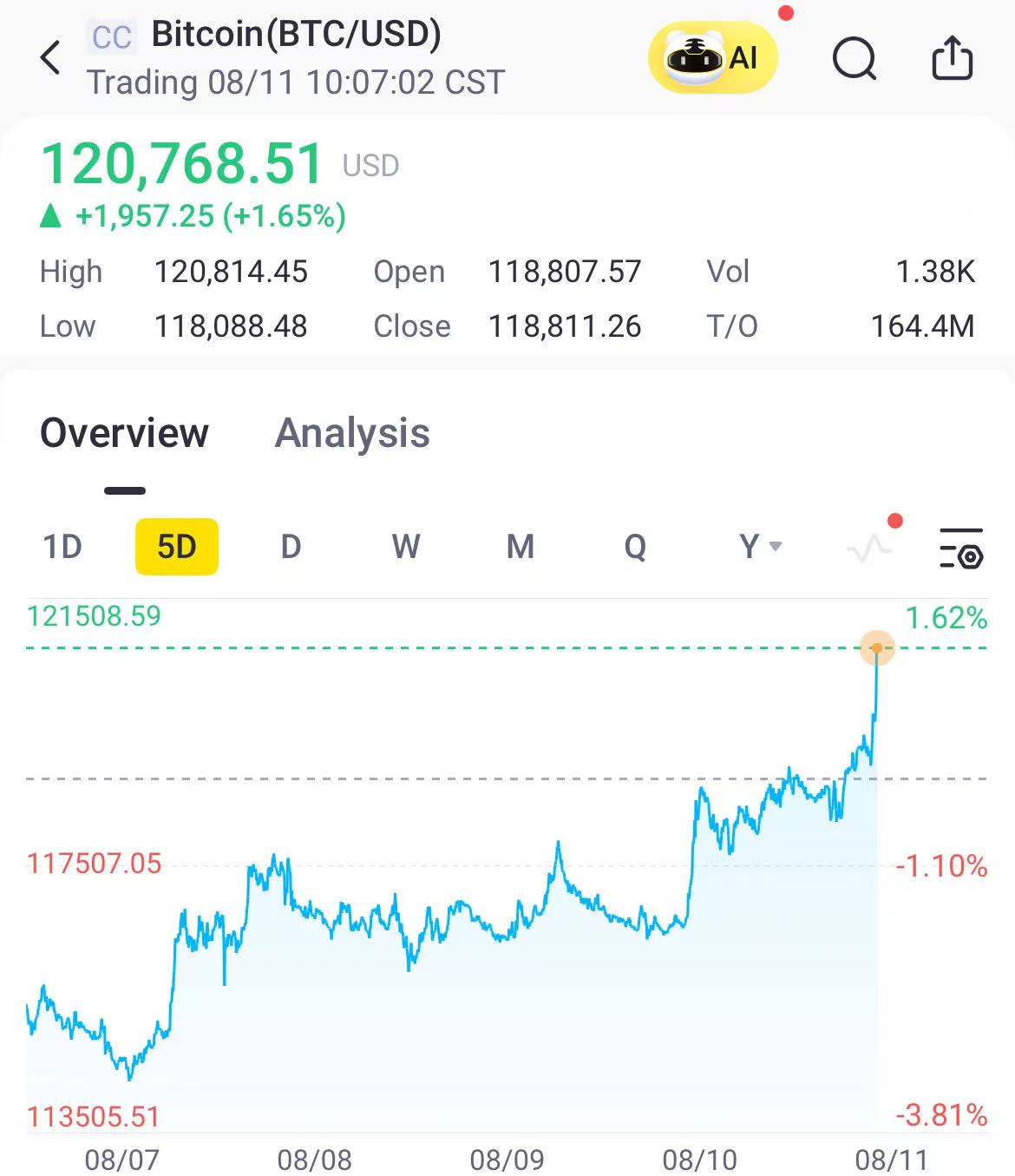Screen dimensions: 1015x1176
Task: Share this Bitcoin quote page
Action: click(x=952, y=58)
